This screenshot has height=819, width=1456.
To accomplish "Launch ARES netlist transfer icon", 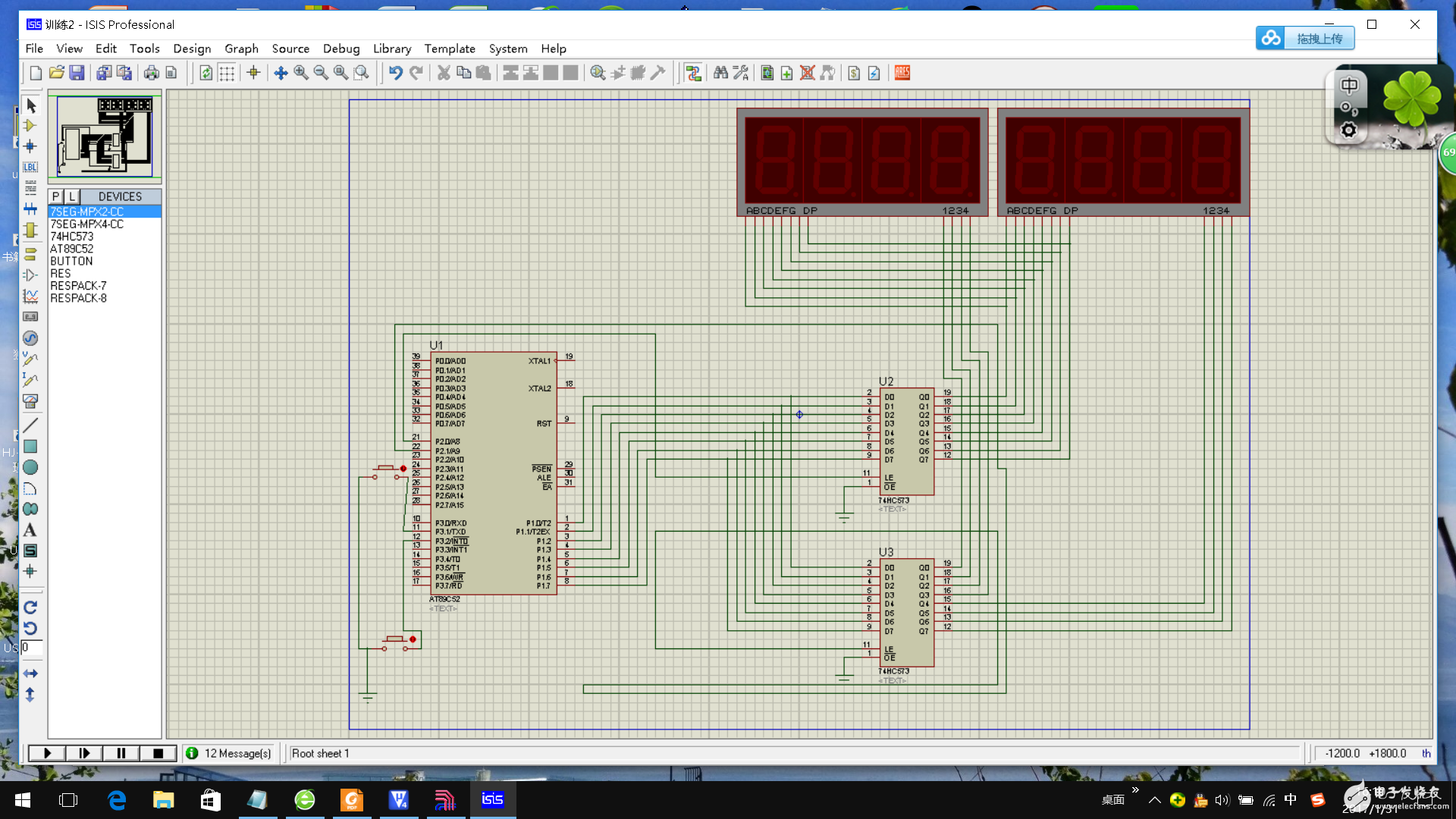I will (x=902, y=73).
